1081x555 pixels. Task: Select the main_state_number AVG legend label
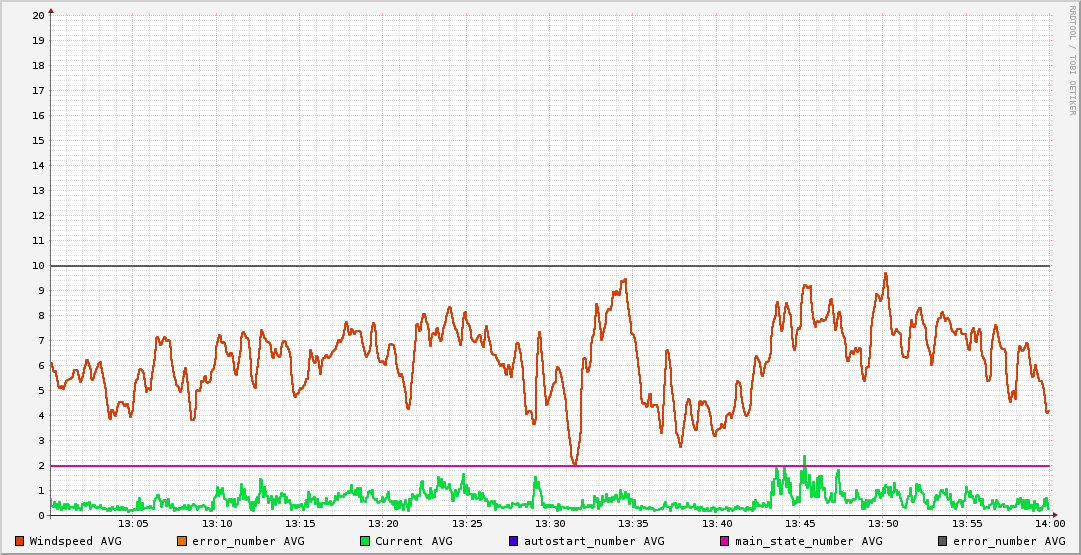(808, 541)
